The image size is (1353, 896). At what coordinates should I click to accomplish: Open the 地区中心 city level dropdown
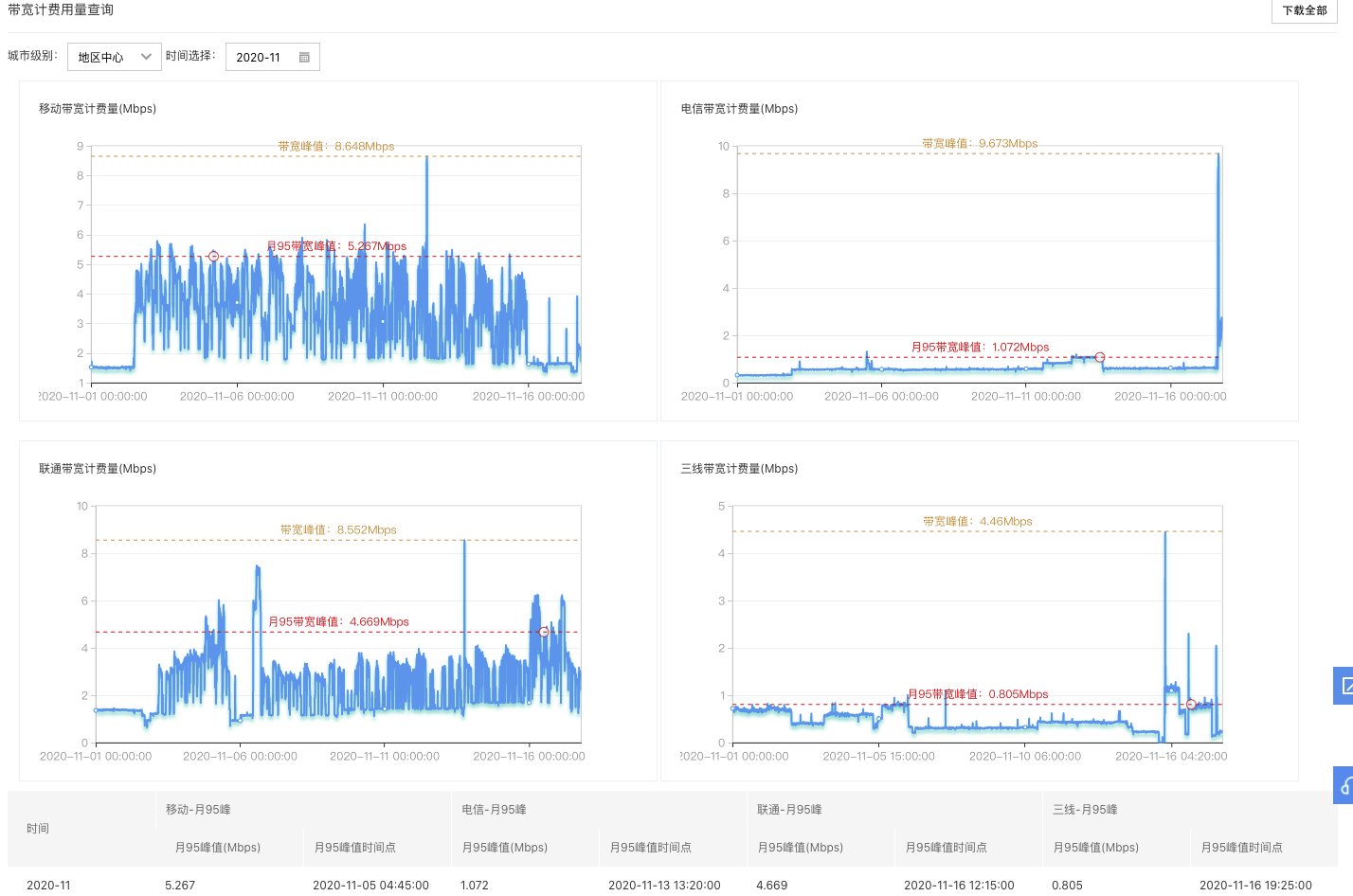(114, 57)
